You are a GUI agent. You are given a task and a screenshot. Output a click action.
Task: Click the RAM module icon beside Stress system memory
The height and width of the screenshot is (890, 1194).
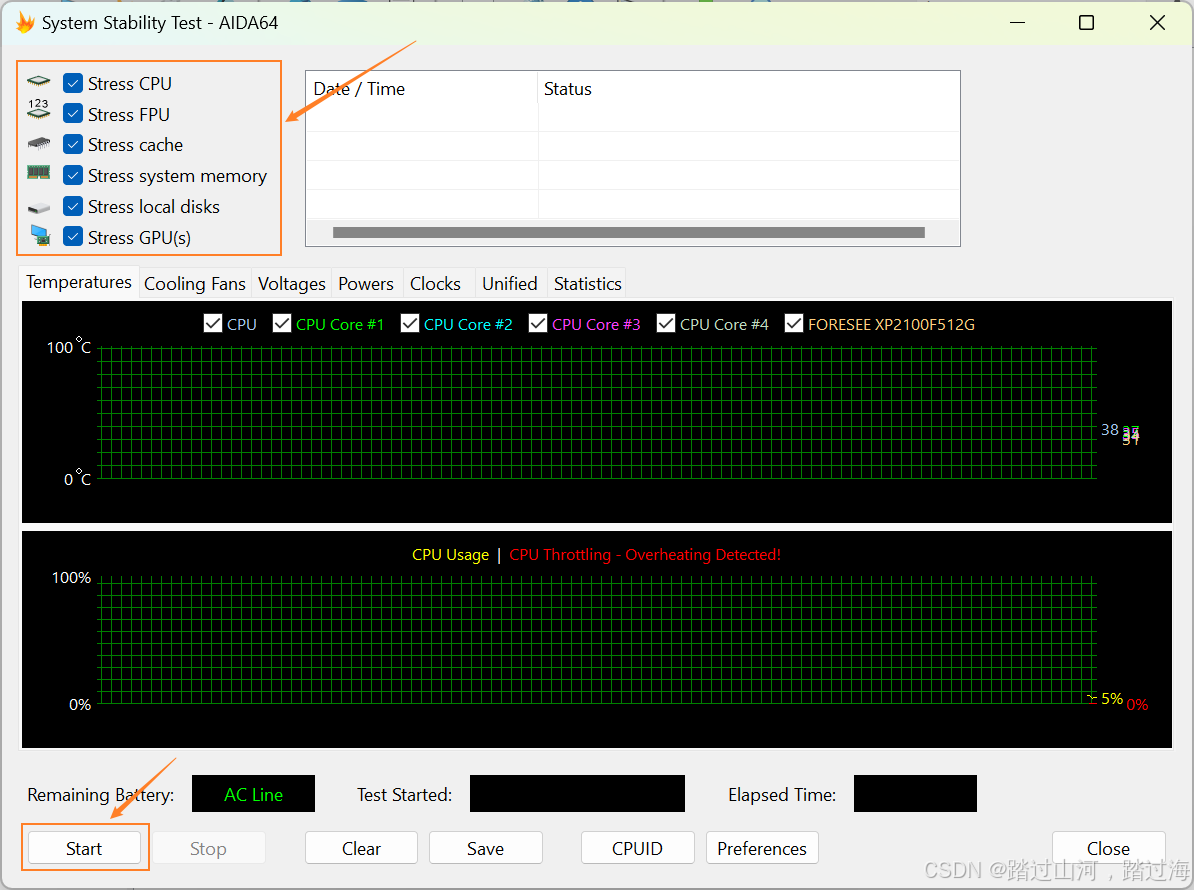pyautogui.click(x=39, y=173)
